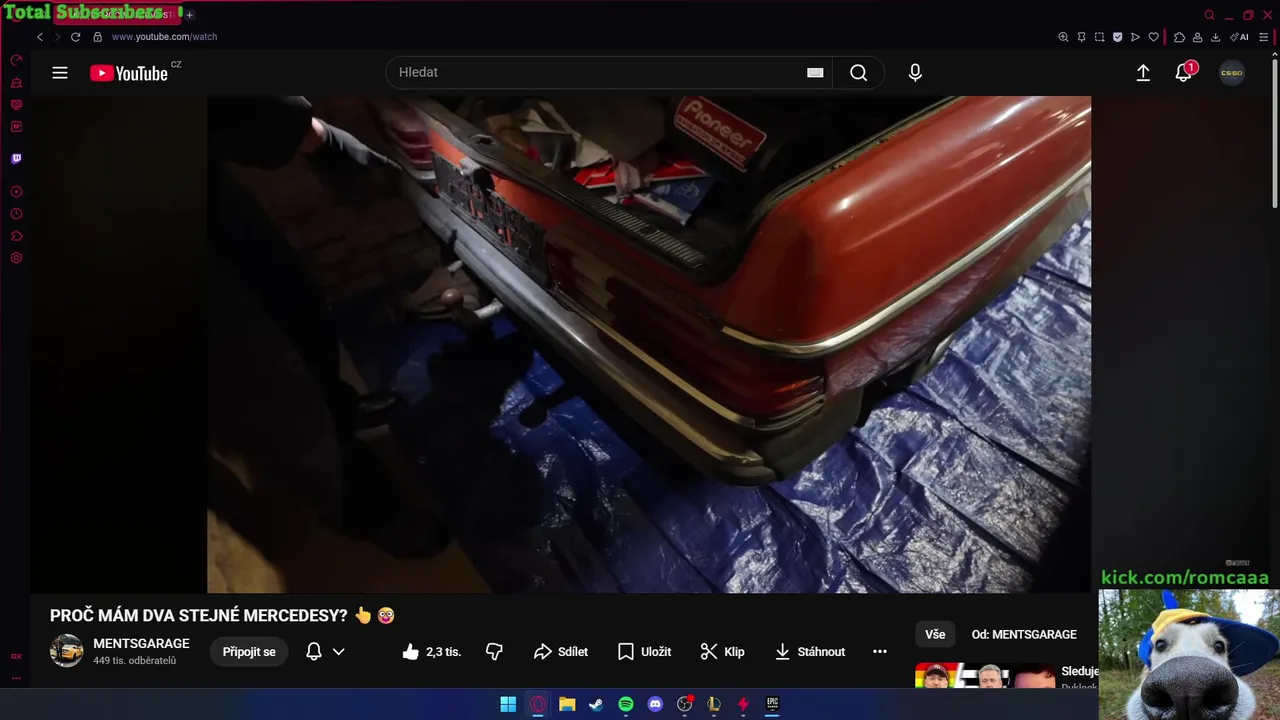1280x720 pixels.
Task: Open the GX Control speedometer sidebar icon
Action: [x=16, y=61]
